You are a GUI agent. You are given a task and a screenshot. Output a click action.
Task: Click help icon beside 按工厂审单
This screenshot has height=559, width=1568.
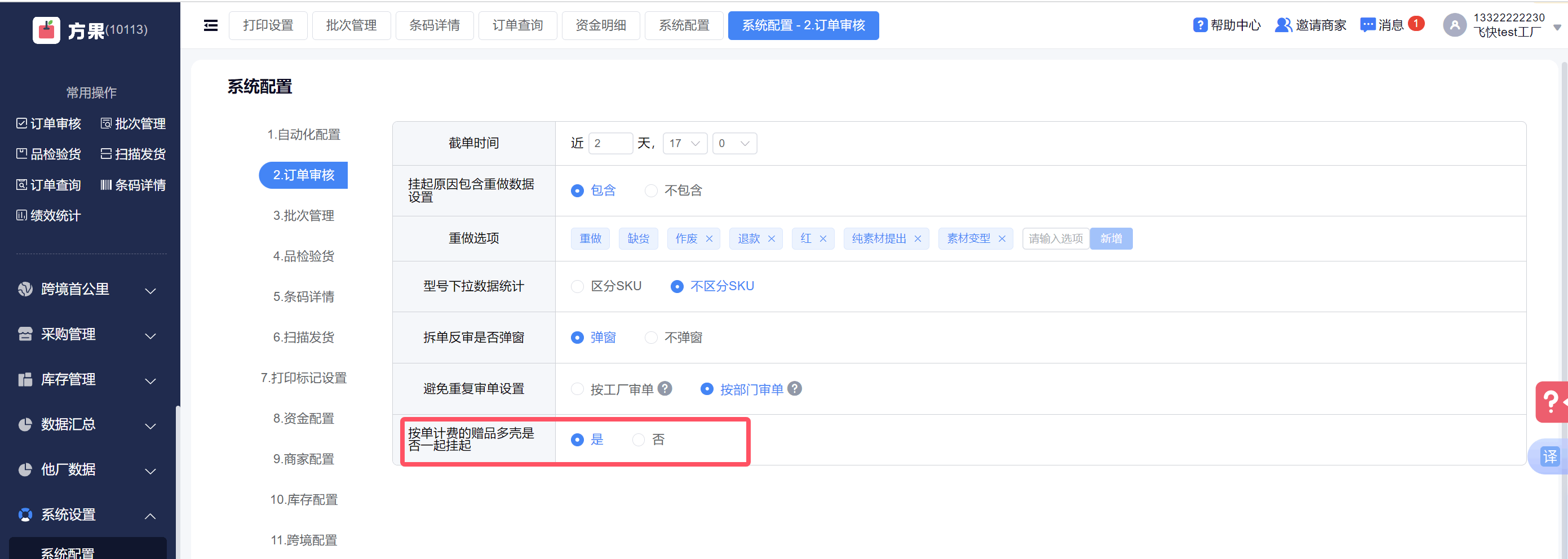click(x=665, y=388)
